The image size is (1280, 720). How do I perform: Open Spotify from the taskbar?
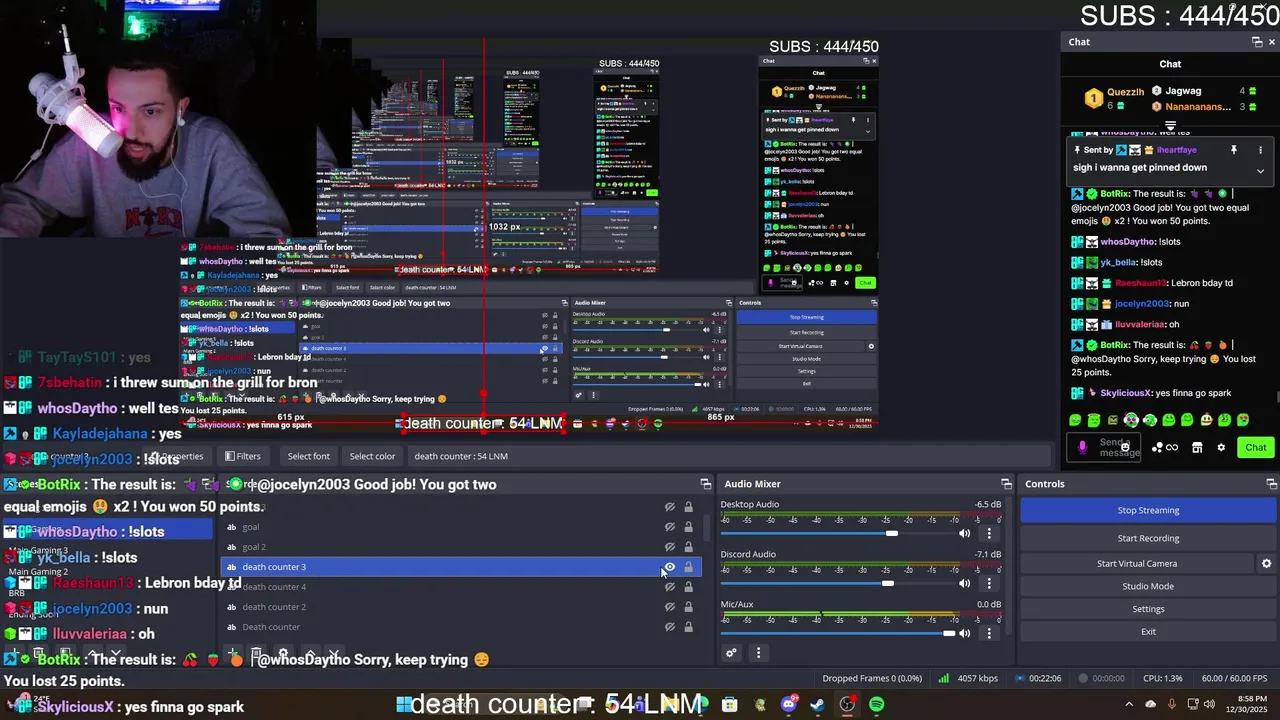877,705
